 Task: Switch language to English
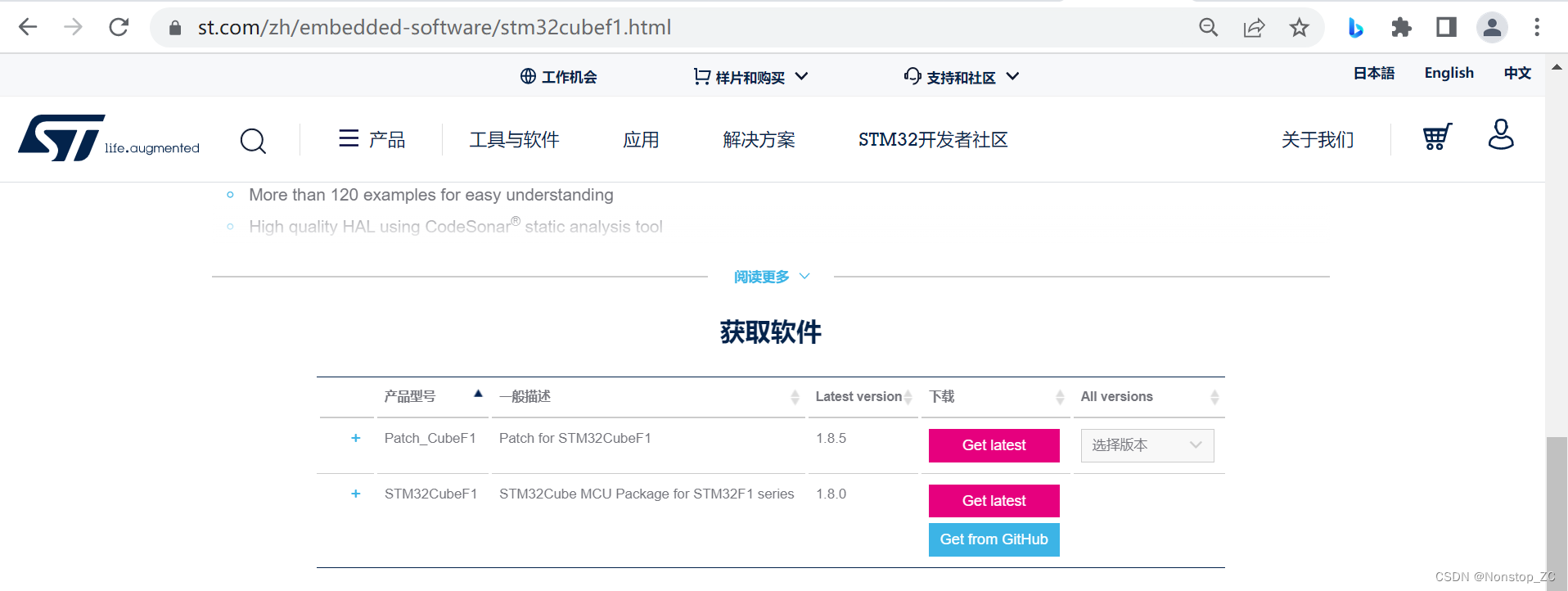point(1449,73)
